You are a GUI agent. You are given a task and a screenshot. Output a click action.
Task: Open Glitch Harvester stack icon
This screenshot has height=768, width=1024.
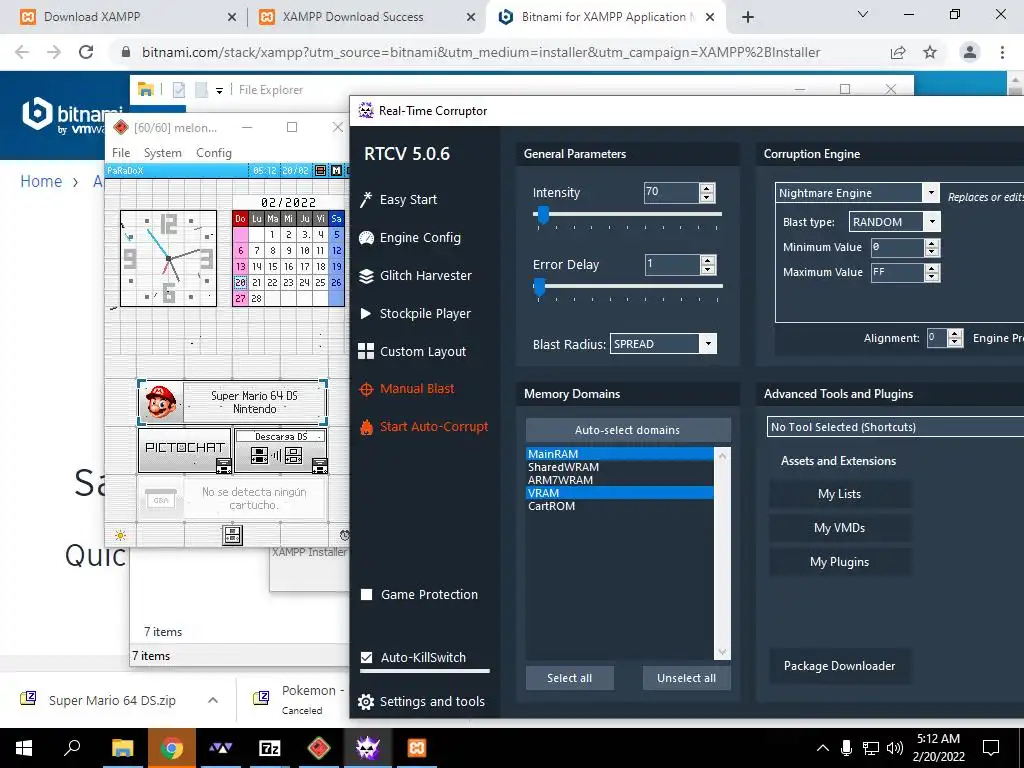[366, 276]
